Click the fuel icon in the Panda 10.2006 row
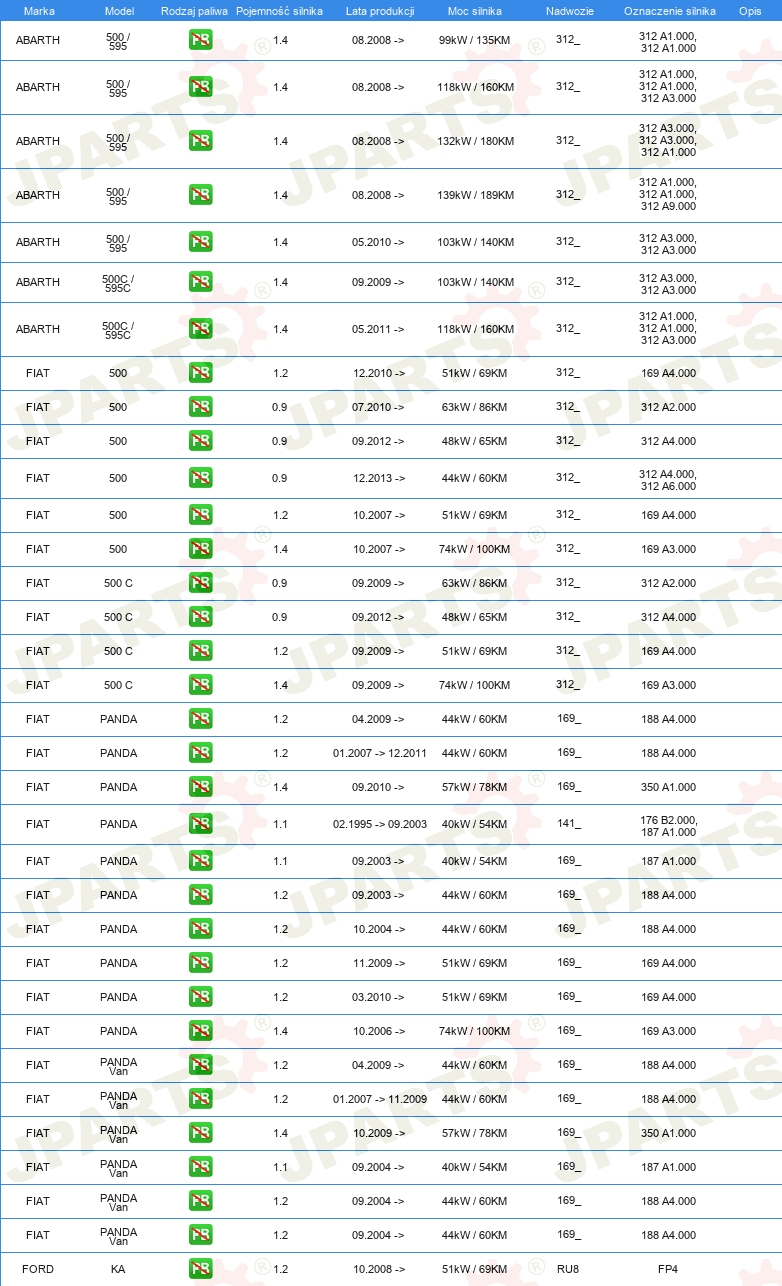Screen dimensions: 782x1286 click(x=200, y=1031)
